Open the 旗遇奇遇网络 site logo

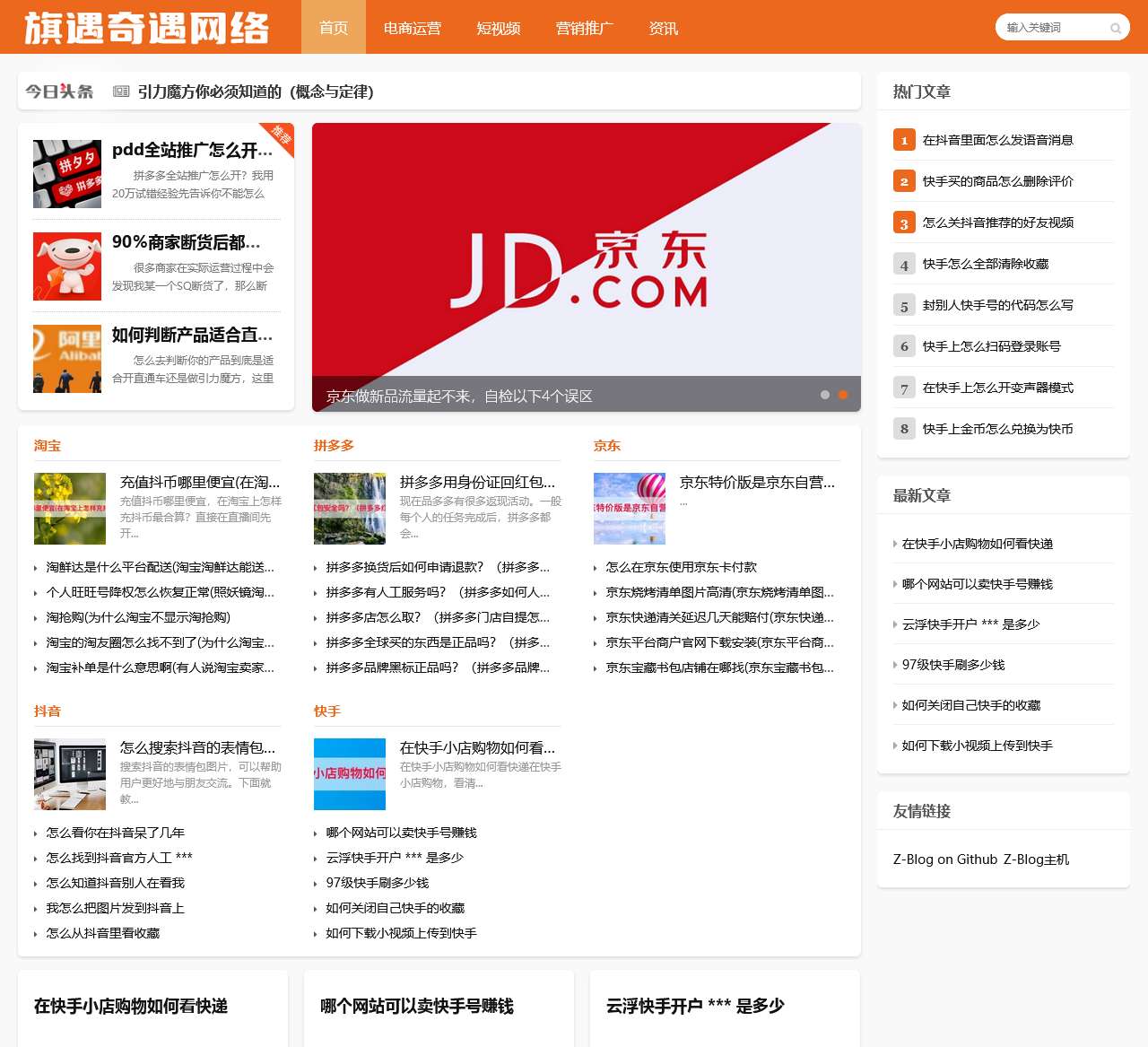pyautogui.click(x=146, y=28)
